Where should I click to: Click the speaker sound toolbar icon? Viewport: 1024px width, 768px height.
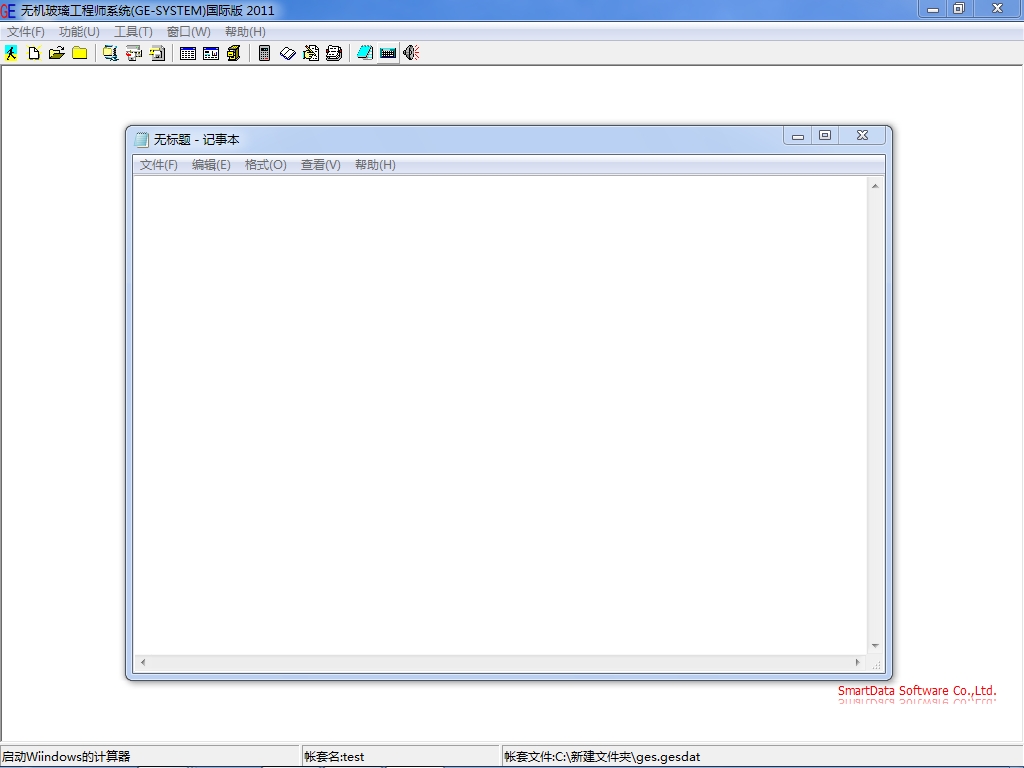tap(411, 53)
